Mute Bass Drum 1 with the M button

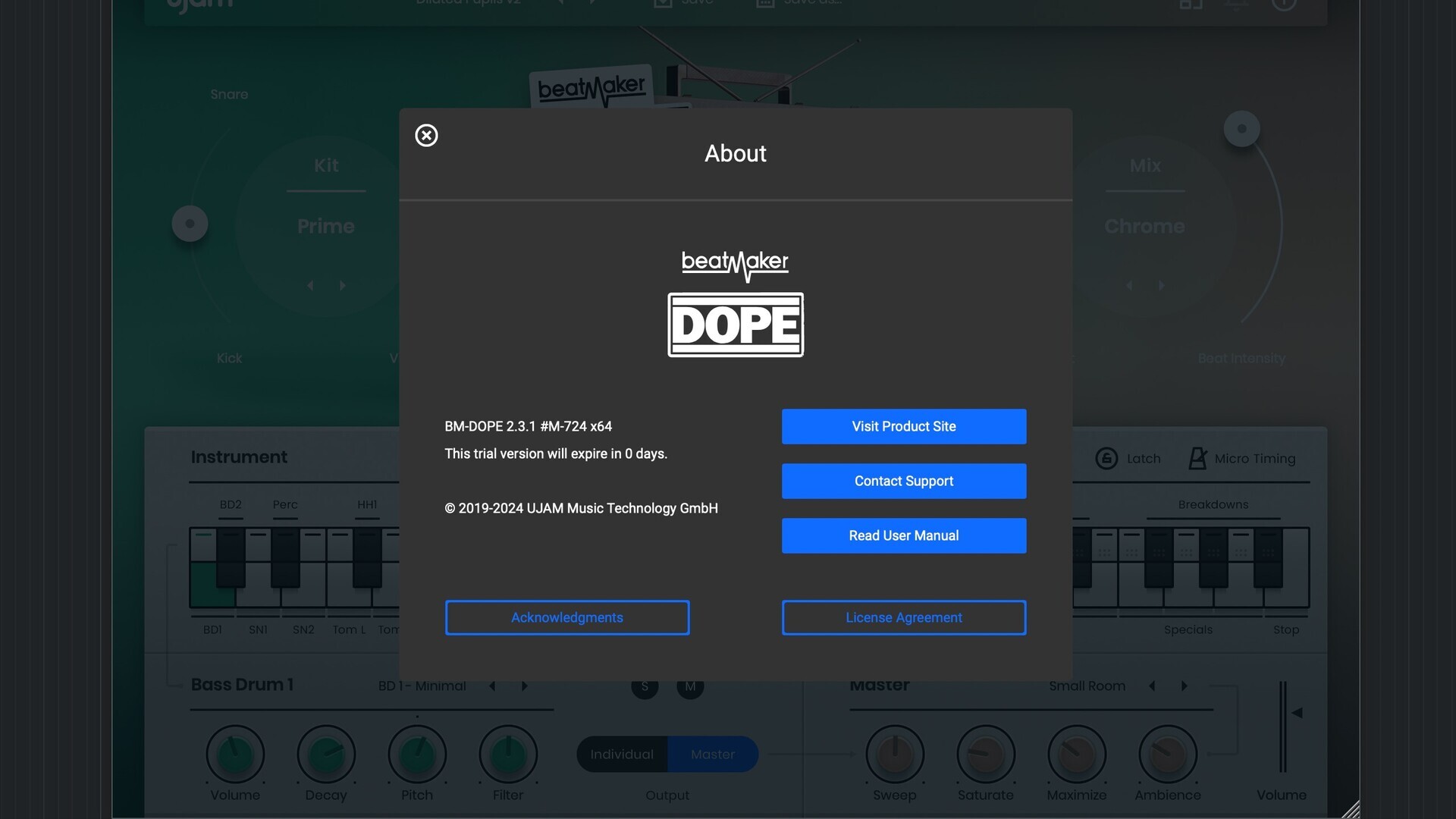pos(690,686)
